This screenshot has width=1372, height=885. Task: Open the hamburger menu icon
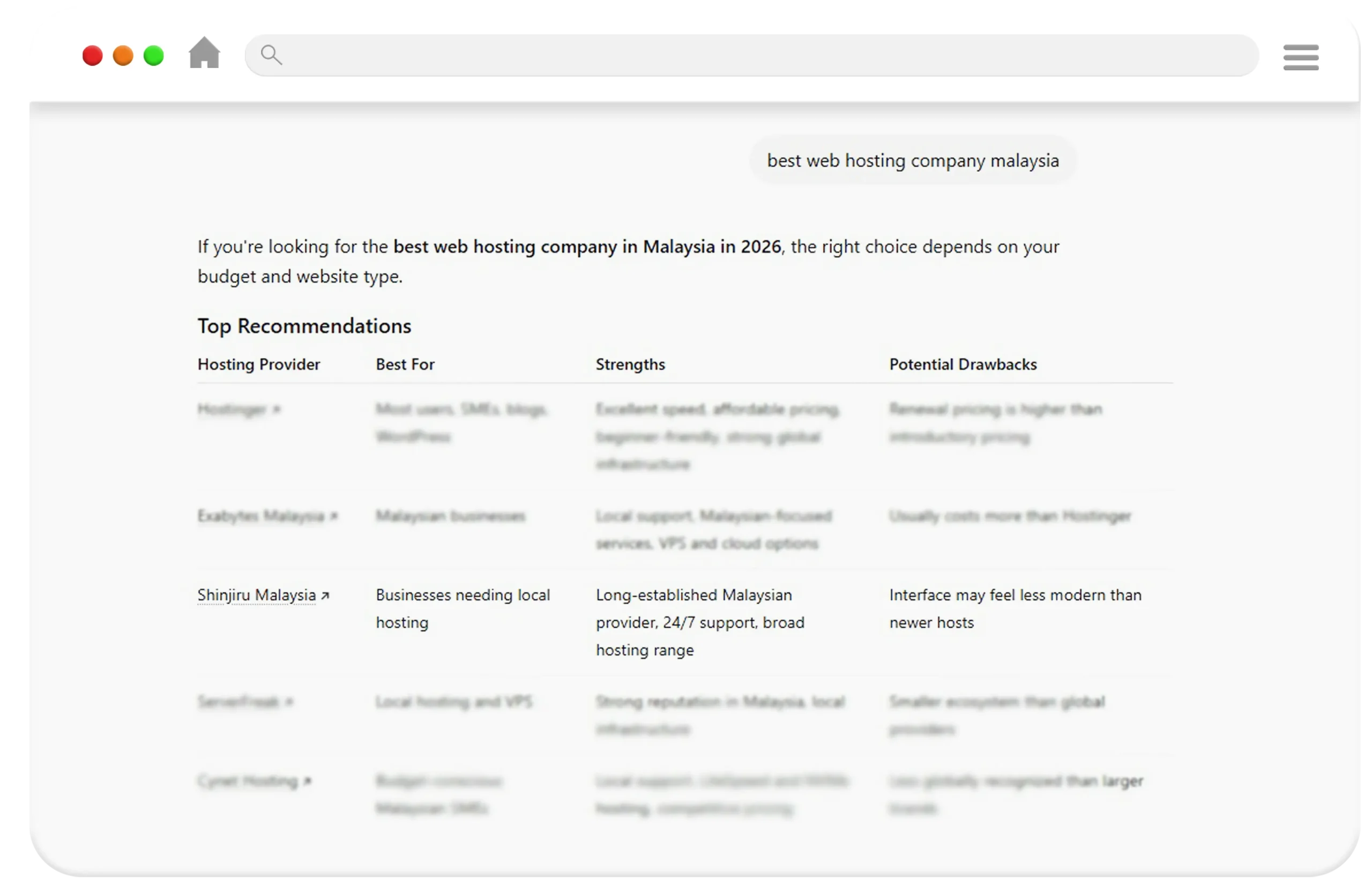pos(1301,57)
